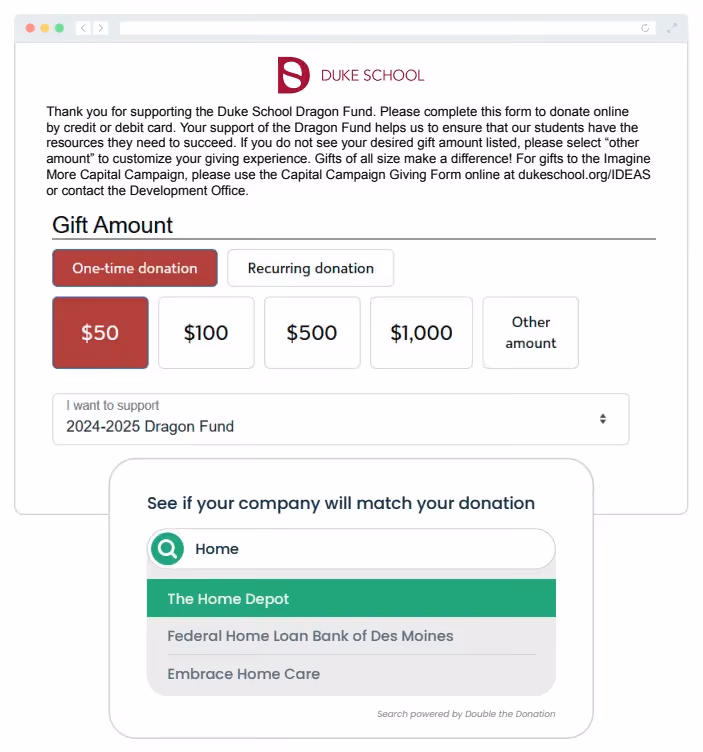Click the yellow window minimize dot

pyautogui.click(x=45, y=28)
